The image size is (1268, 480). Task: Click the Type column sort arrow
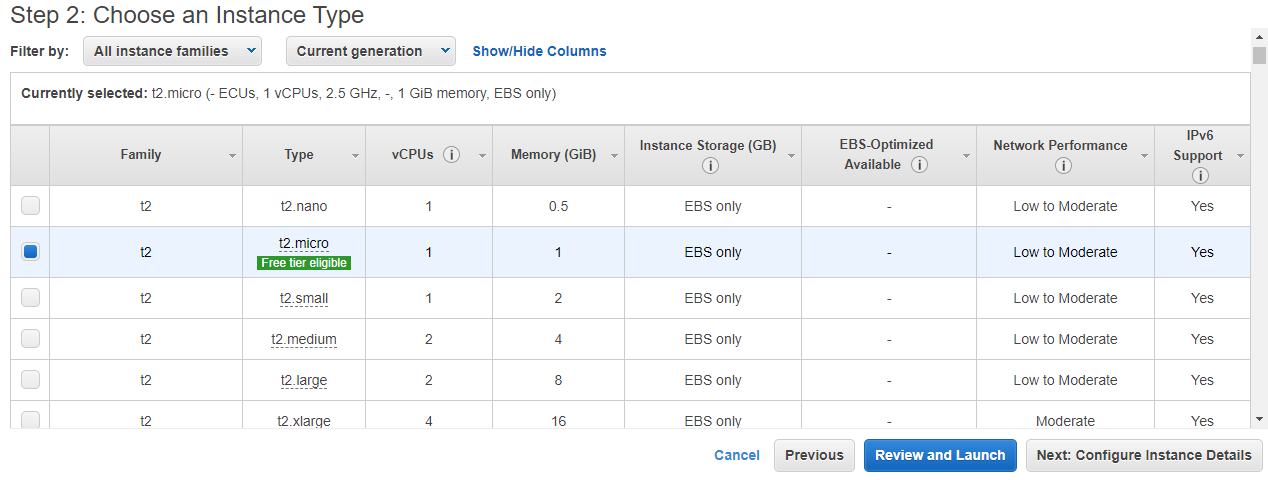coord(355,156)
